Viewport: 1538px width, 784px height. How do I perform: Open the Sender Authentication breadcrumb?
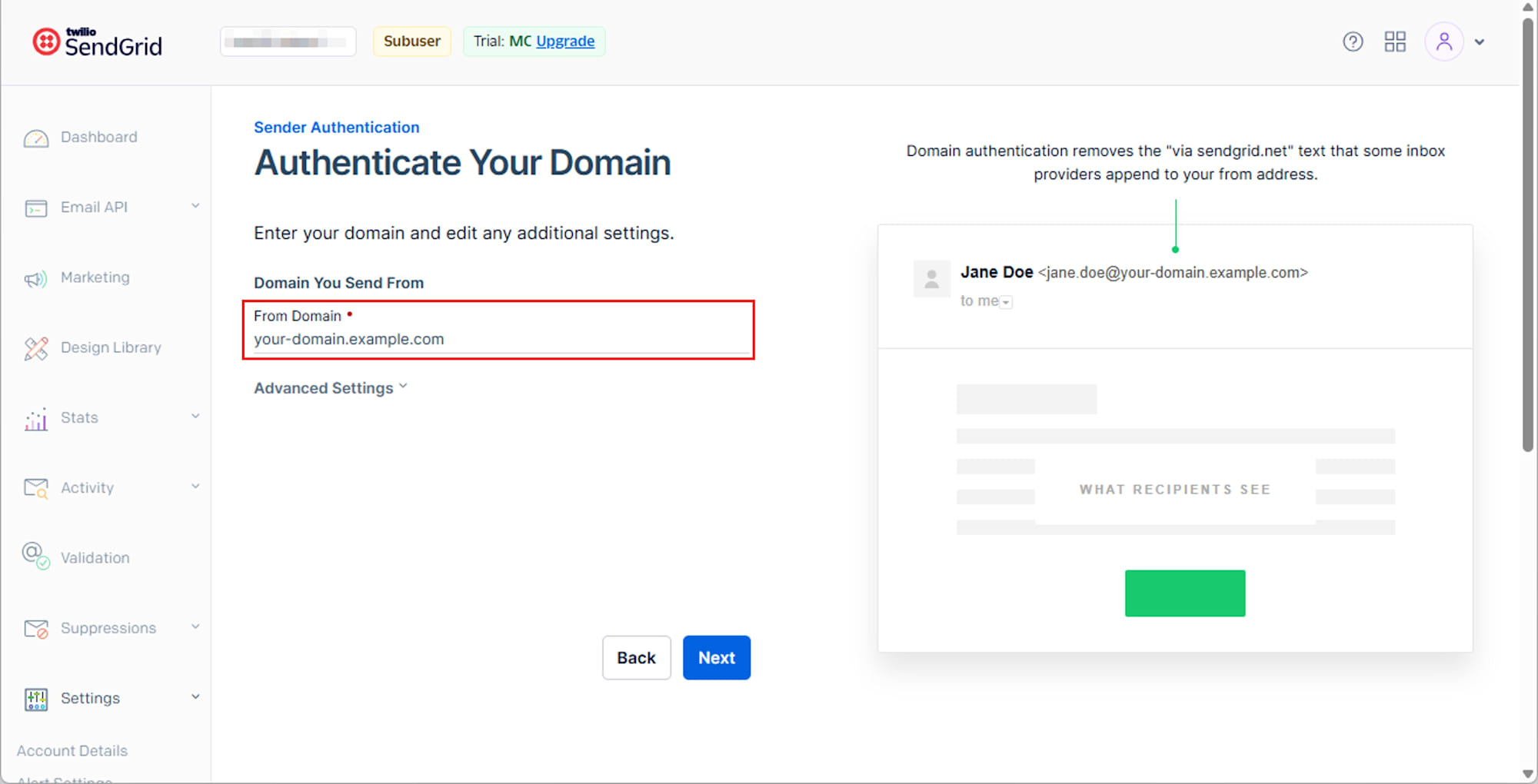337,127
